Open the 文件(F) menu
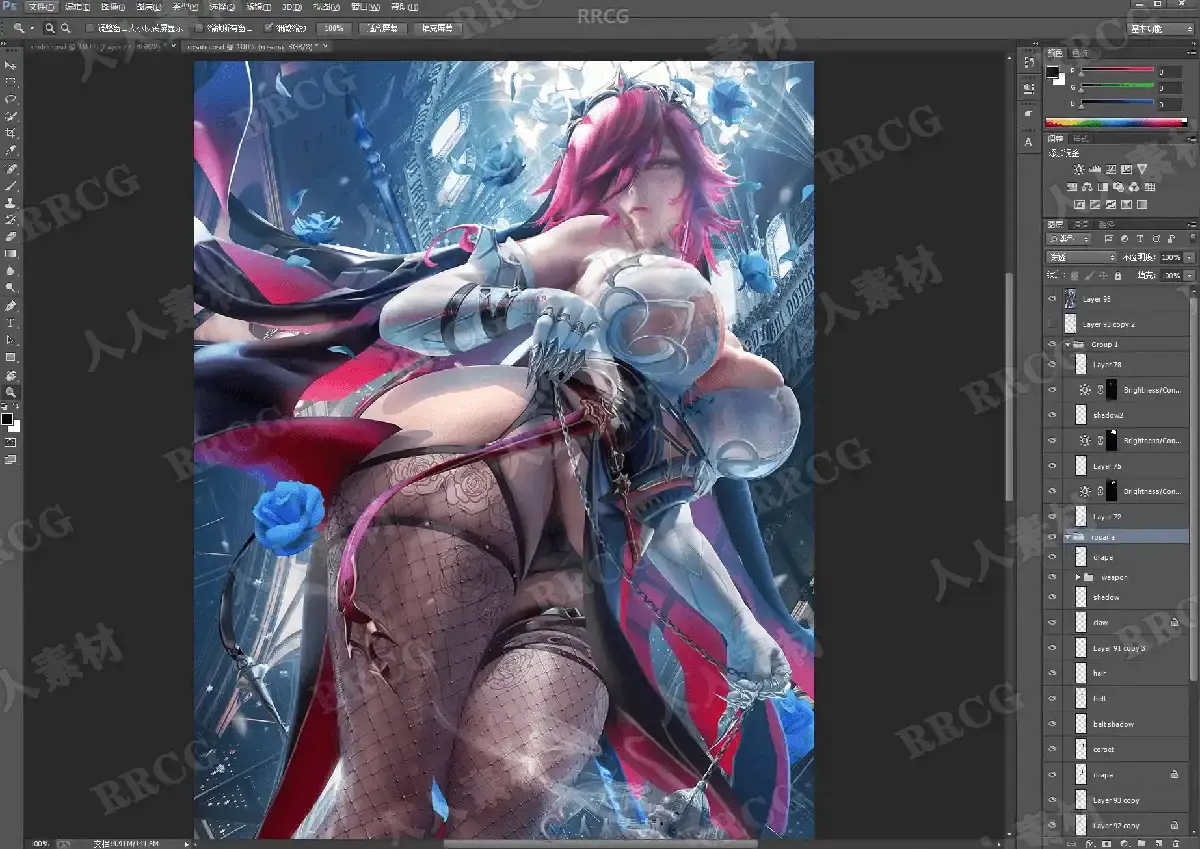The width and height of the screenshot is (1200, 849). coord(41,7)
